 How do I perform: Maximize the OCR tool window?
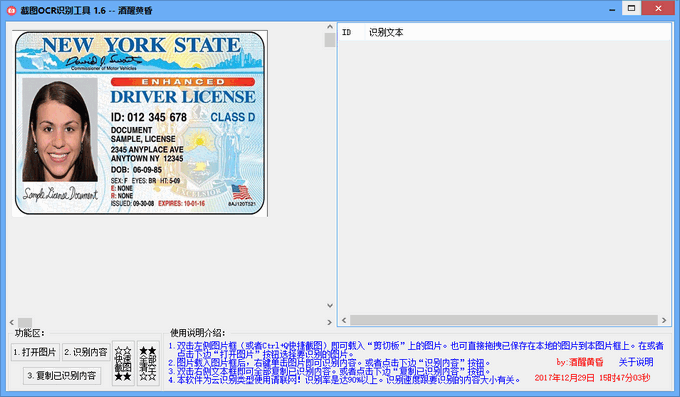click(631, 8)
